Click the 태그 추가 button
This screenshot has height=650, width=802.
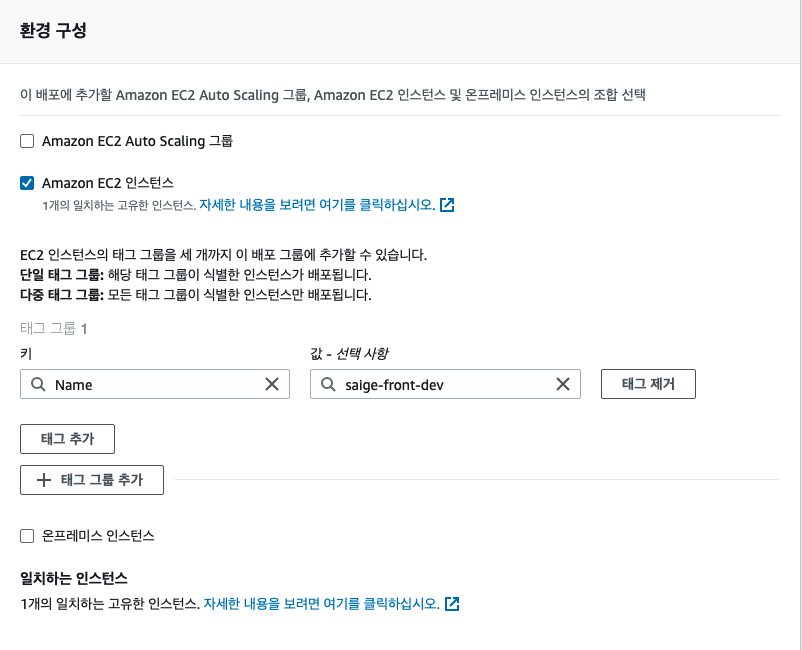click(68, 439)
